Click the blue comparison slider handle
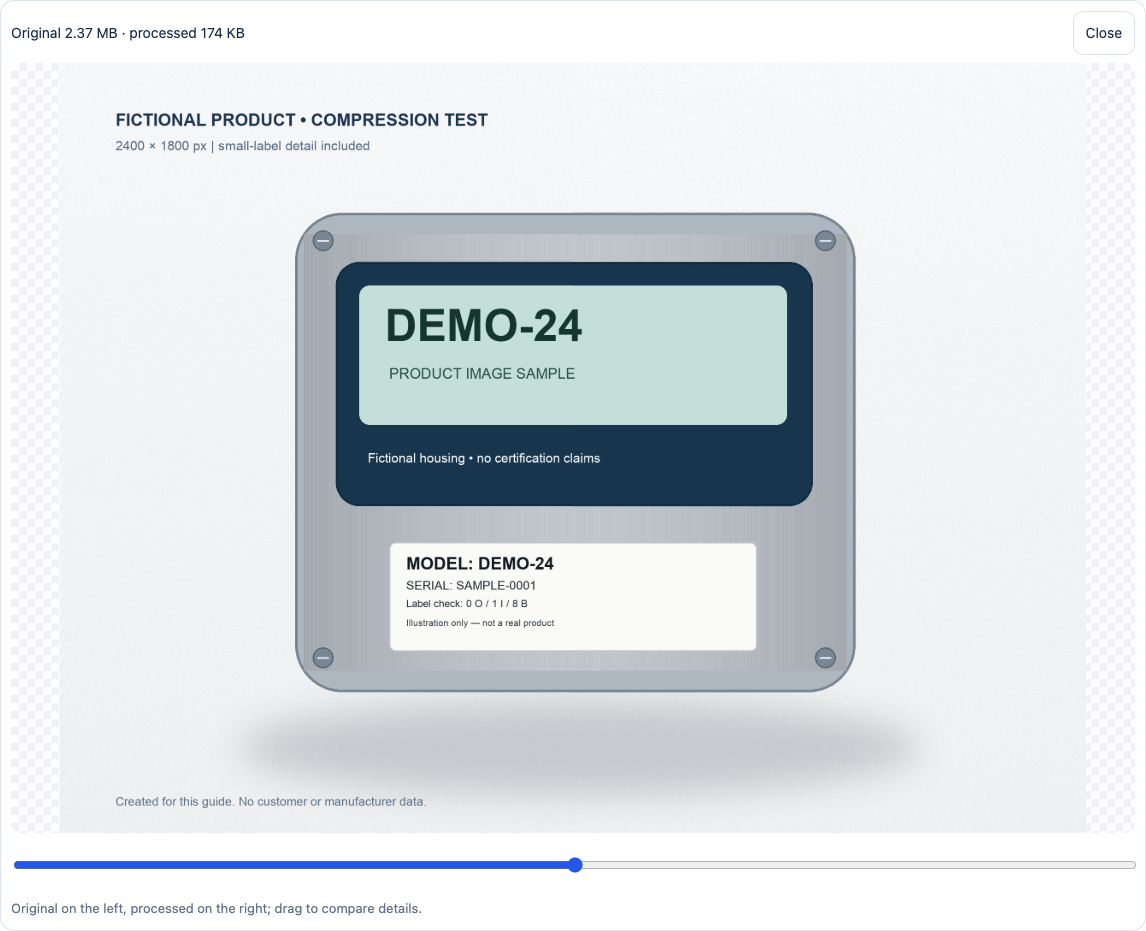Viewport: 1146px width, 931px height. click(575, 865)
